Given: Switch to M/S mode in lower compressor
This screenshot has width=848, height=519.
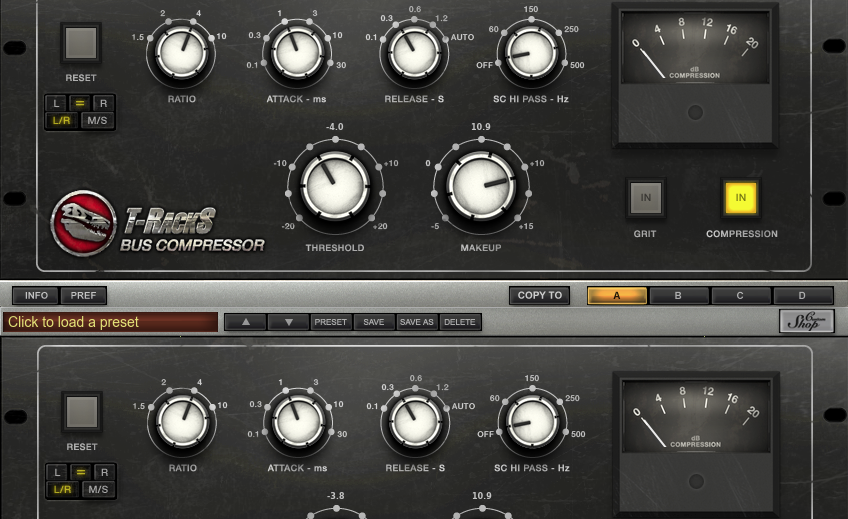Looking at the screenshot, I should (x=98, y=489).
